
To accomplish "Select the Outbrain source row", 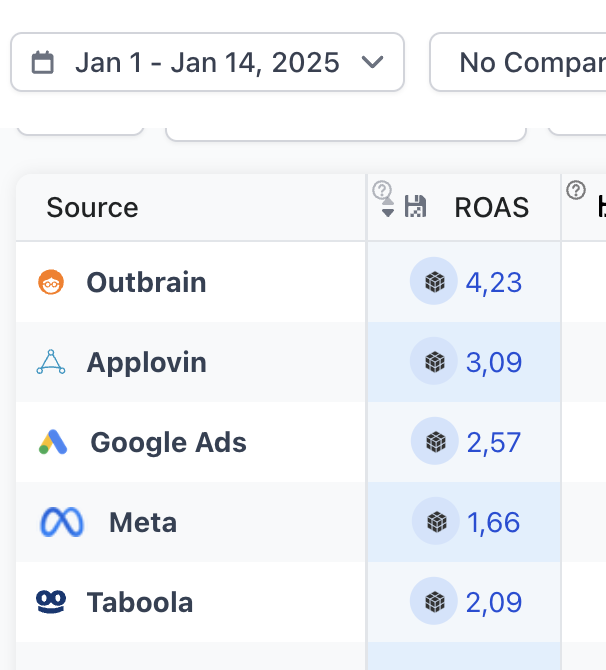I will click(191, 282).
